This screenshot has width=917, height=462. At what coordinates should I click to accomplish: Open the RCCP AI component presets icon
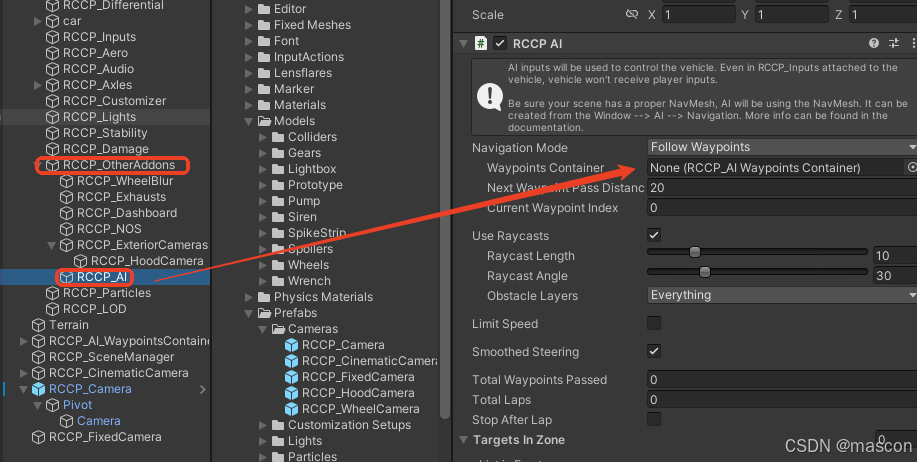click(894, 43)
